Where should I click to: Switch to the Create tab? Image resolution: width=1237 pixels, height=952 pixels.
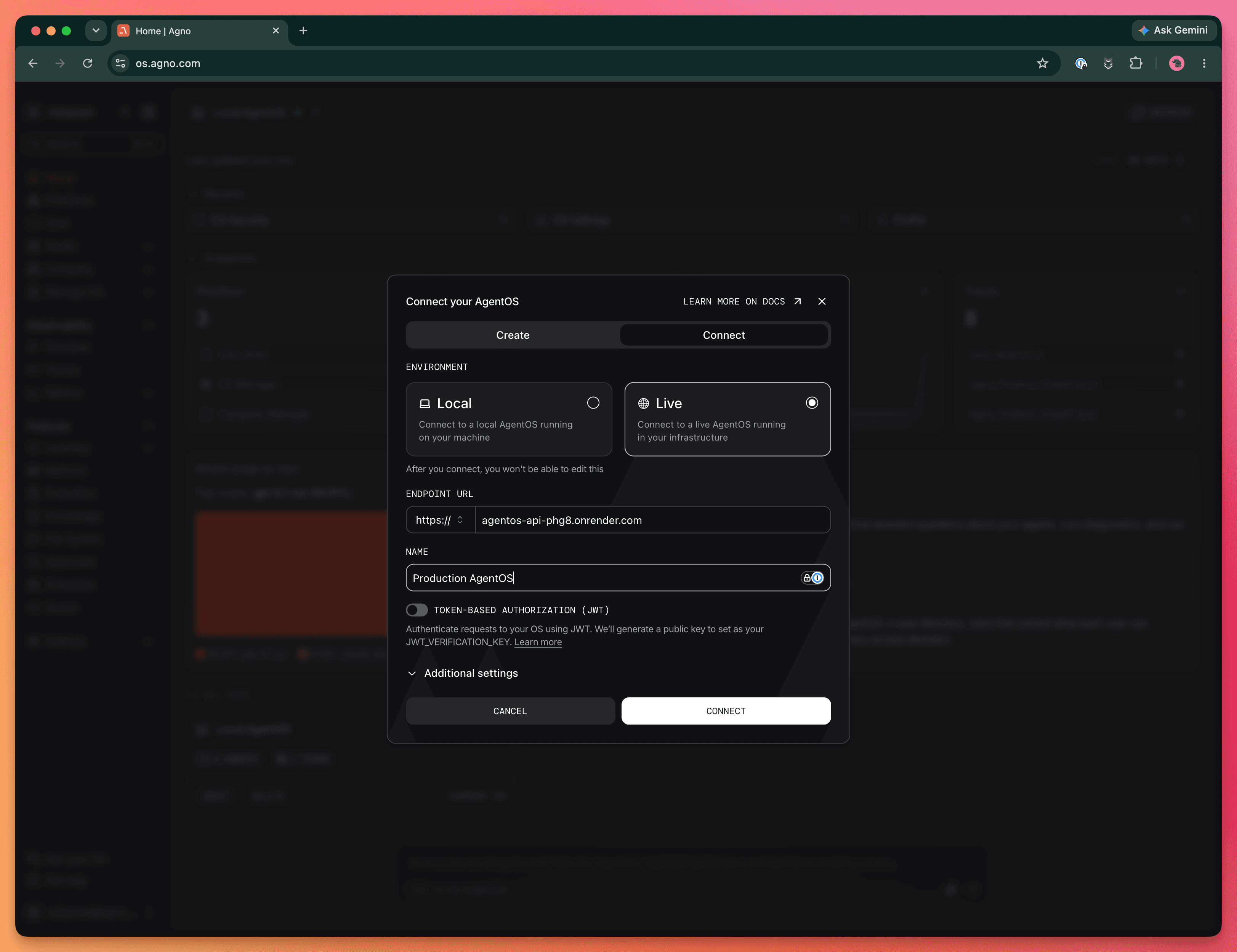pyautogui.click(x=513, y=335)
